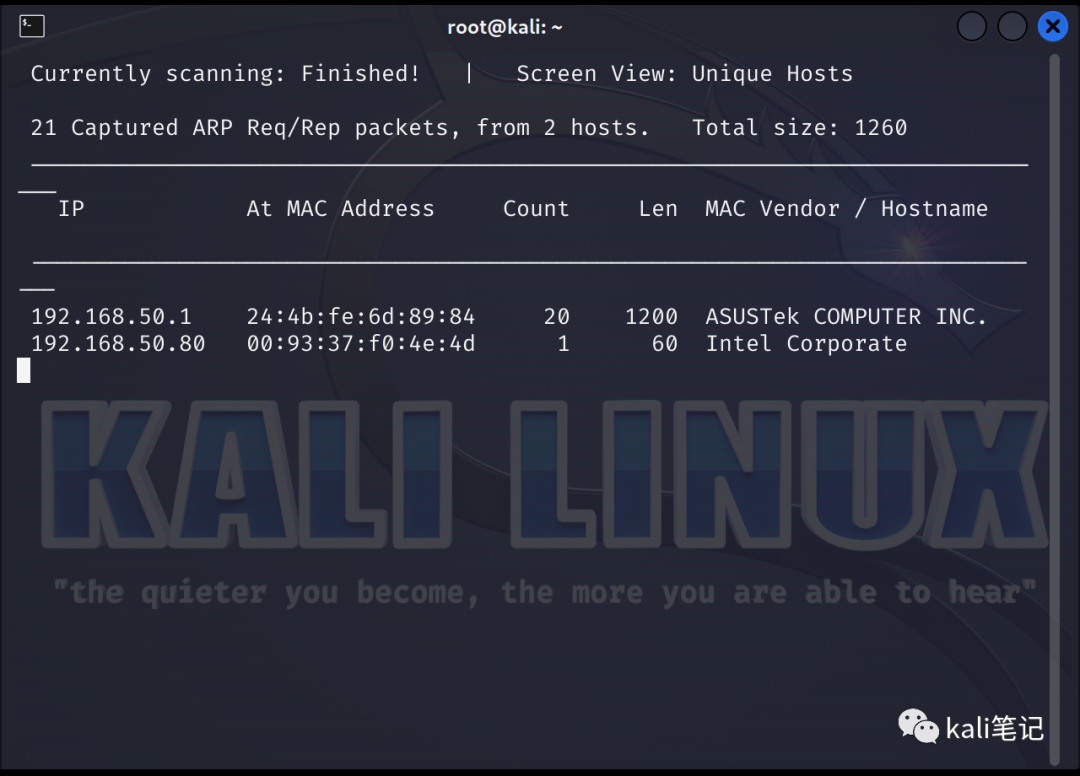Select IP address 192.168.50.1
Screen dimensions: 1080x776
coord(112,317)
